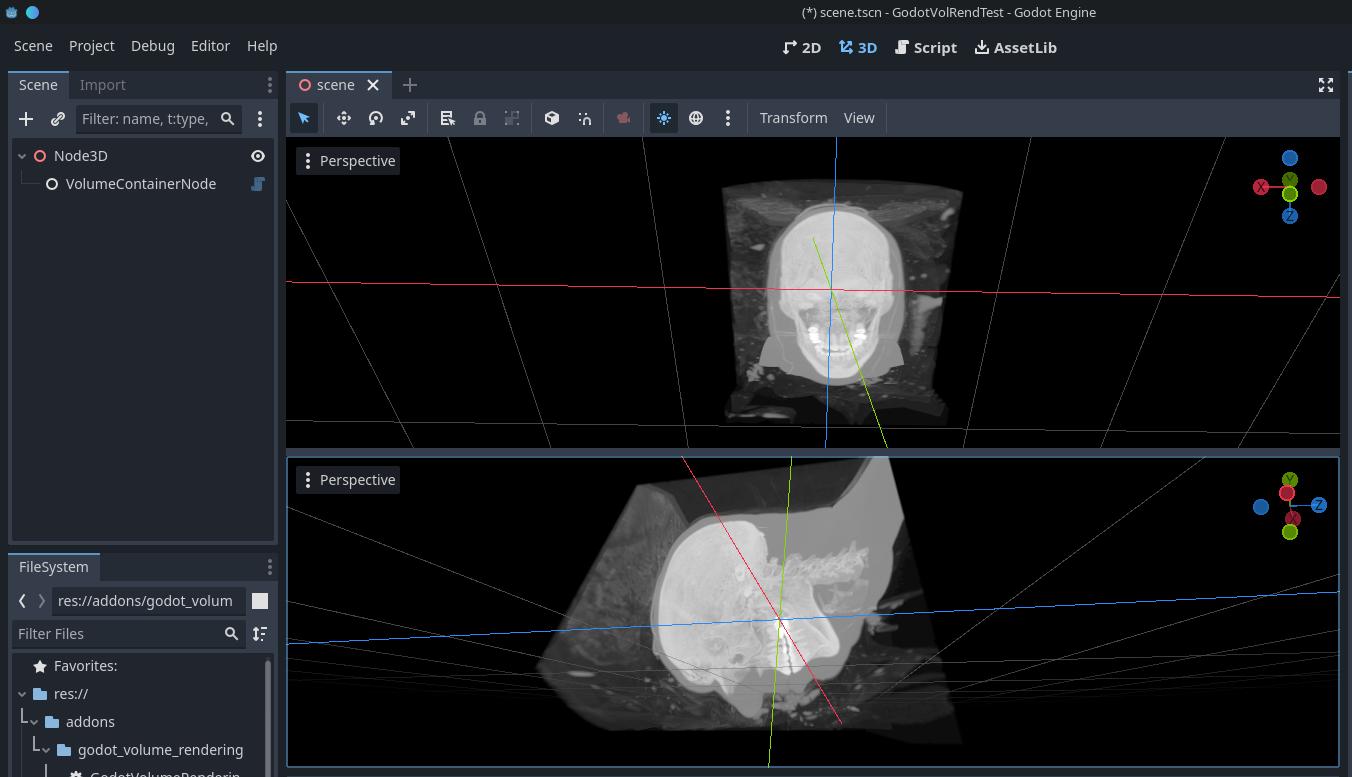Toggle the preview environment globe button
1352x777 pixels.
696,118
